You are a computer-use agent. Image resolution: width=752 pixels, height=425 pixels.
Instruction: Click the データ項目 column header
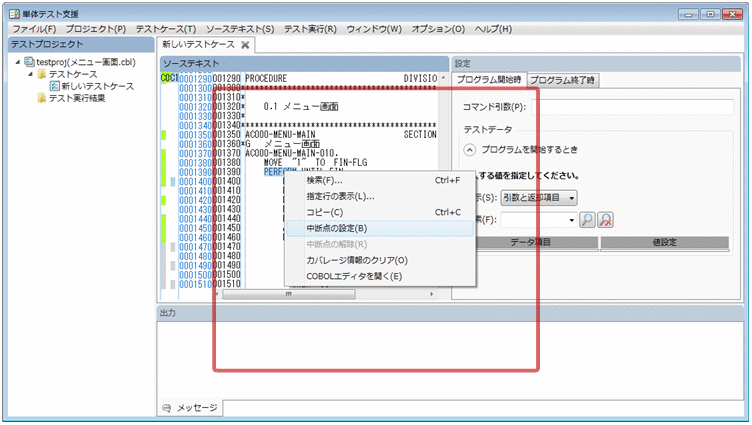click(x=531, y=243)
